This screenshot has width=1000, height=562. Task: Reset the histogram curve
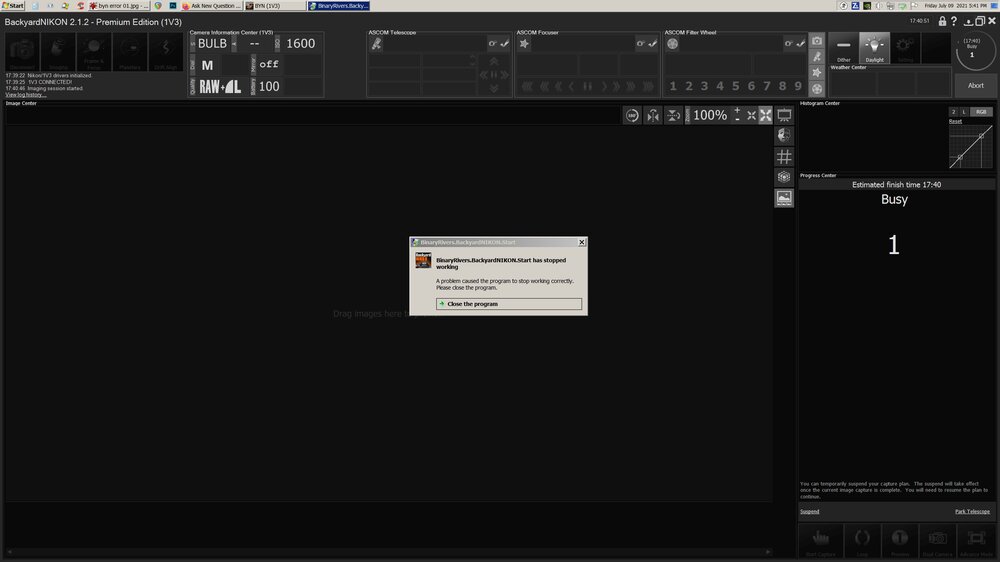click(955, 121)
